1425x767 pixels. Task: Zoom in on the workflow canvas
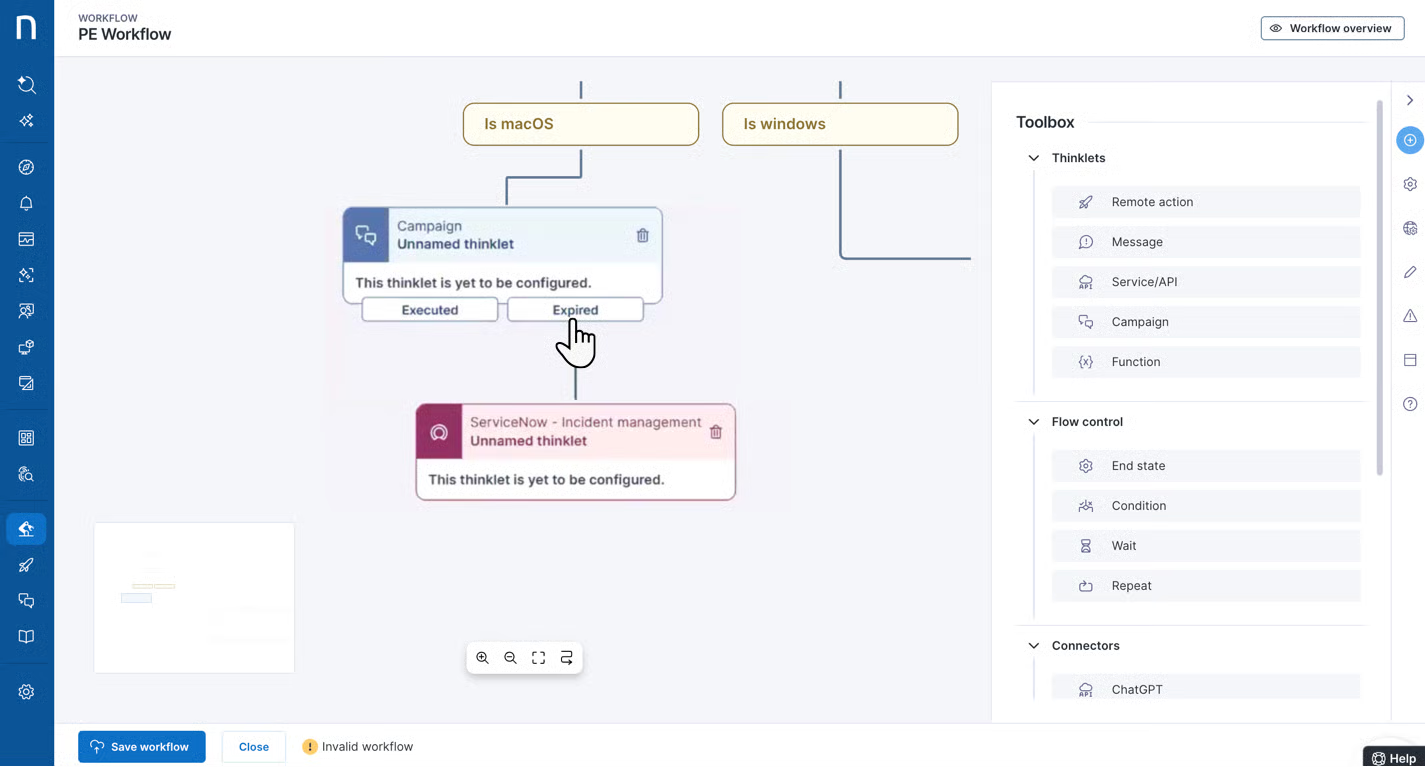pos(482,658)
